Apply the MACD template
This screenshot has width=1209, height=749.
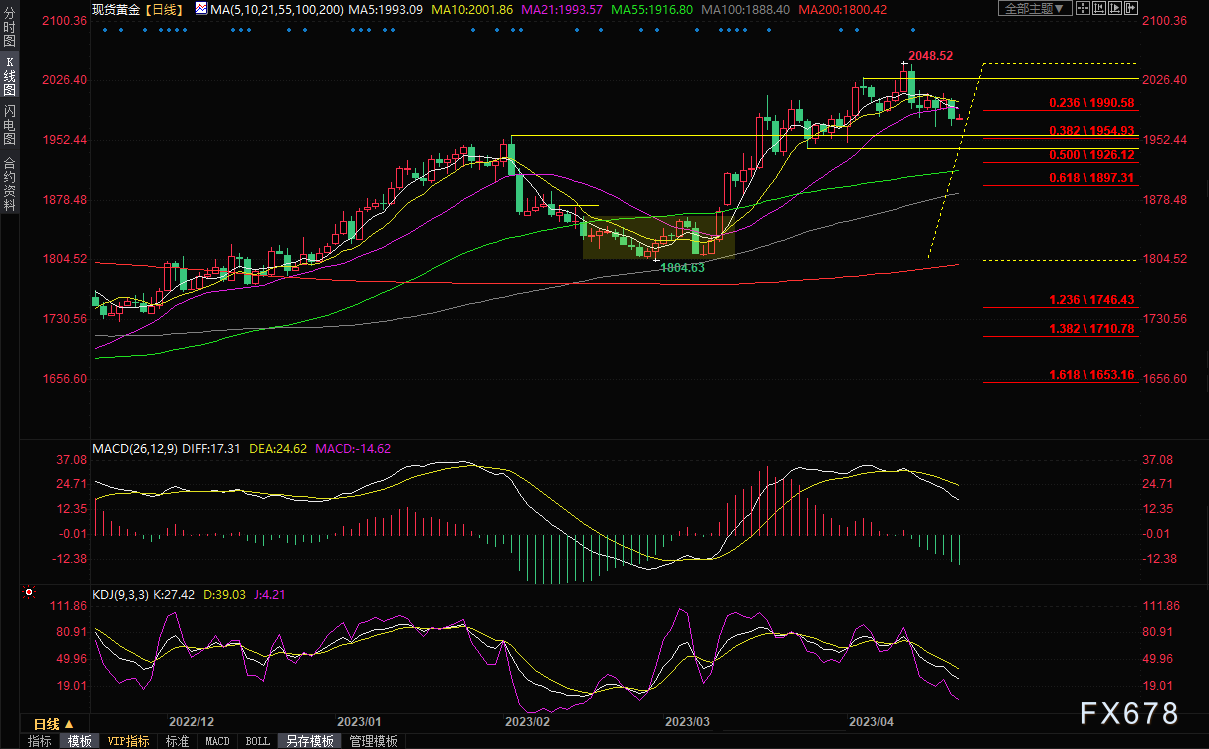click(217, 741)
